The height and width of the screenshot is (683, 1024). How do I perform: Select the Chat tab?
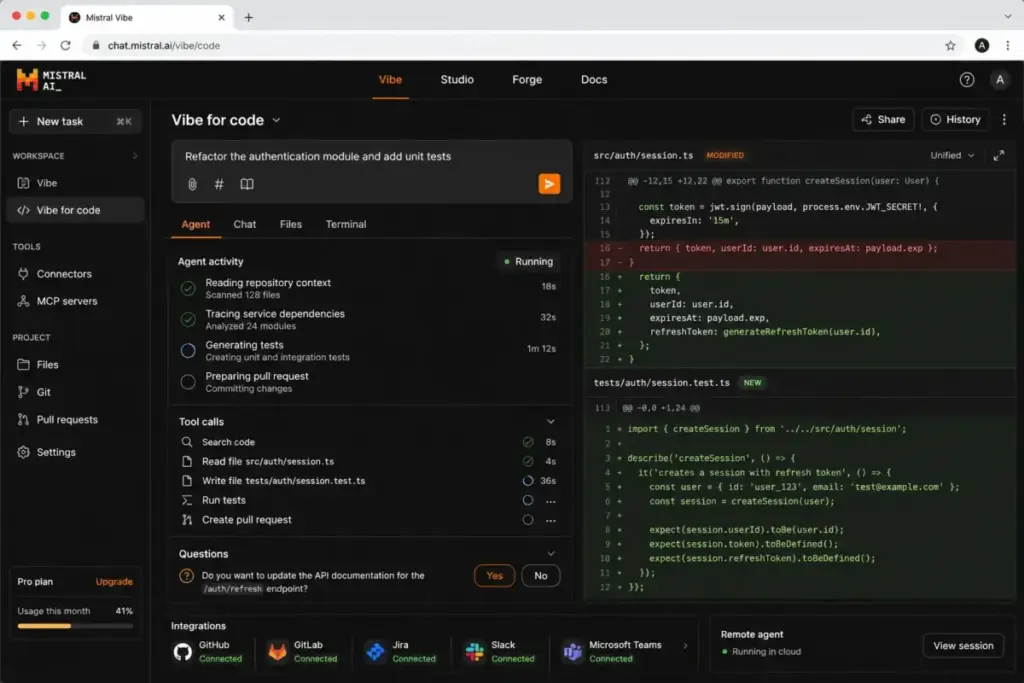[245, 224]
